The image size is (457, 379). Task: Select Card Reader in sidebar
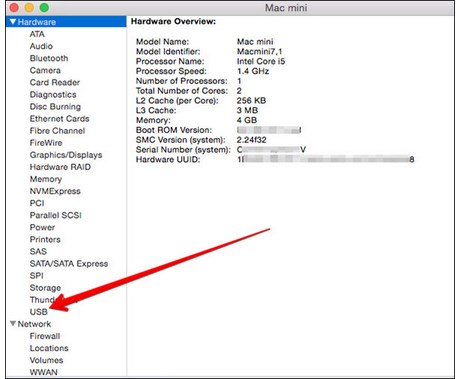coord(55,82)
